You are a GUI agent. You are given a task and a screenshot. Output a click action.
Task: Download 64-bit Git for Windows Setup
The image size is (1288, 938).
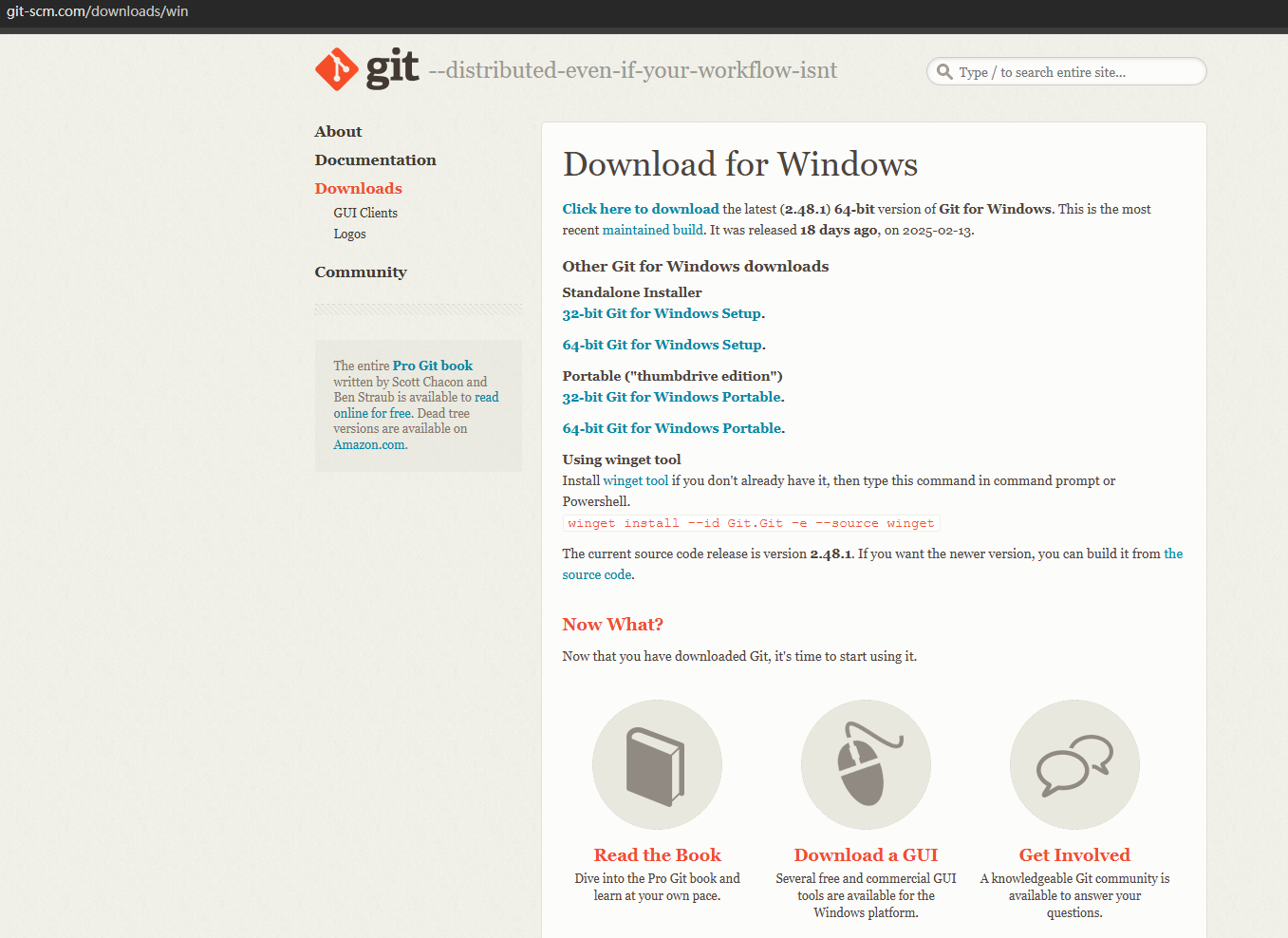coord(662,345)
